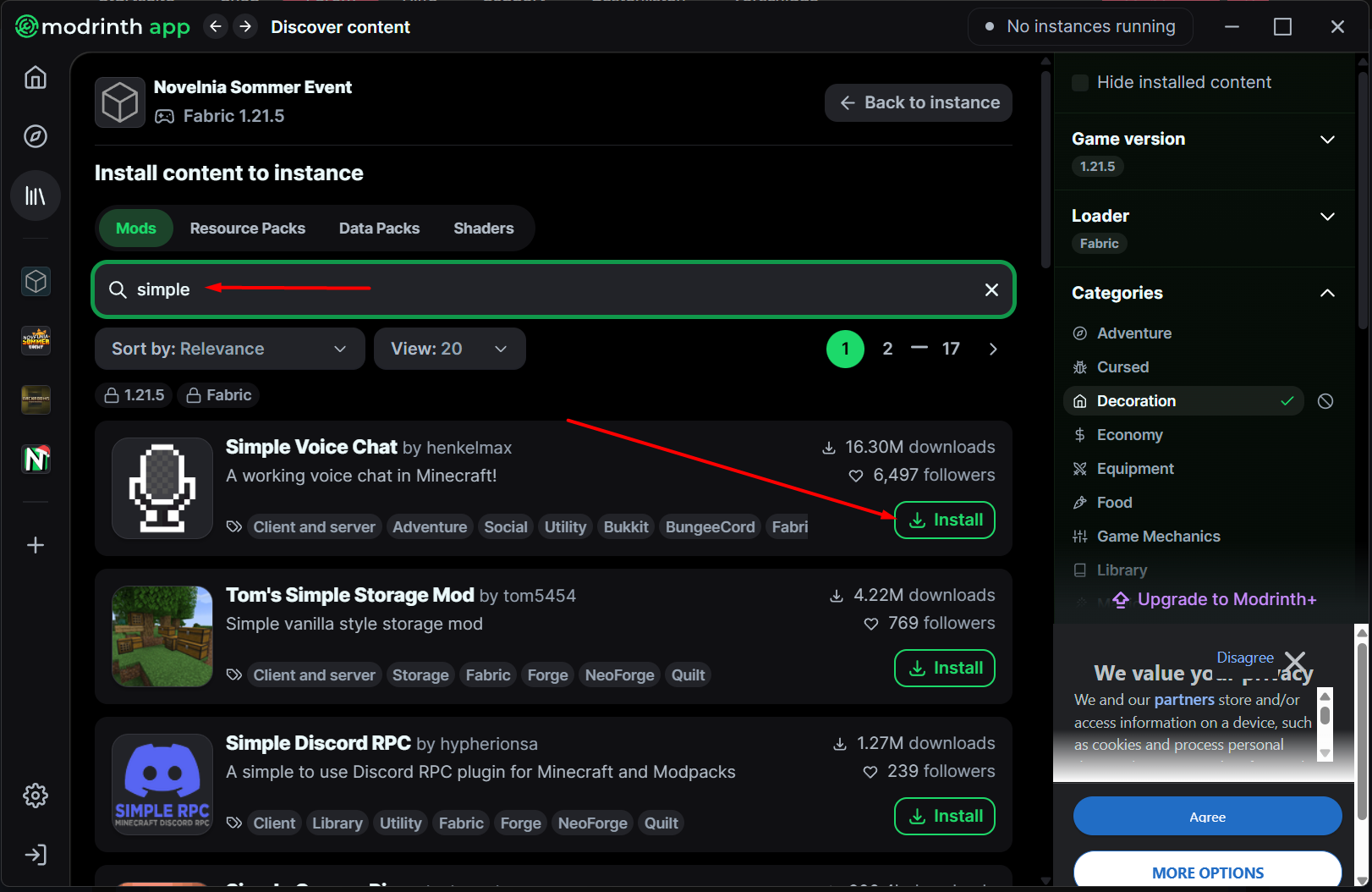The height and width of the screenshot is (892, 1372).
Task: Click the sign-in arrow icon in sidebar
Action: coord(36,855)
